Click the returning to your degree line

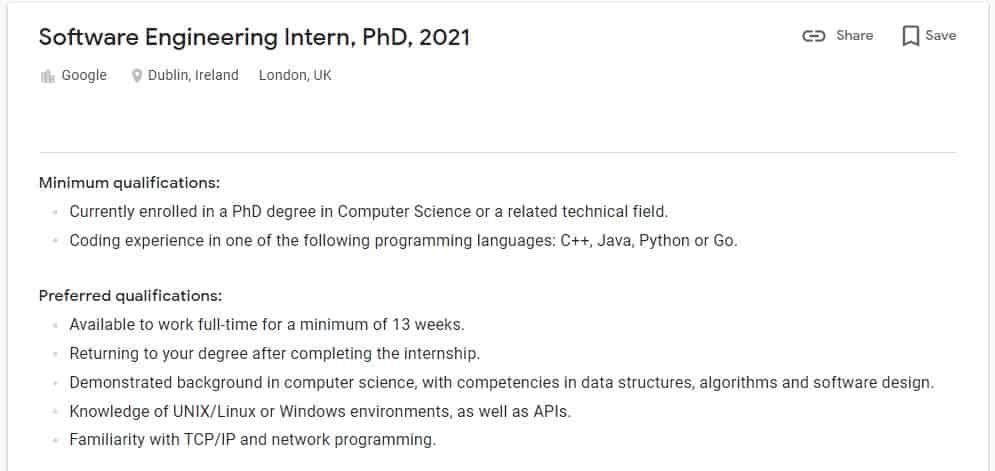tap(275, 354)
